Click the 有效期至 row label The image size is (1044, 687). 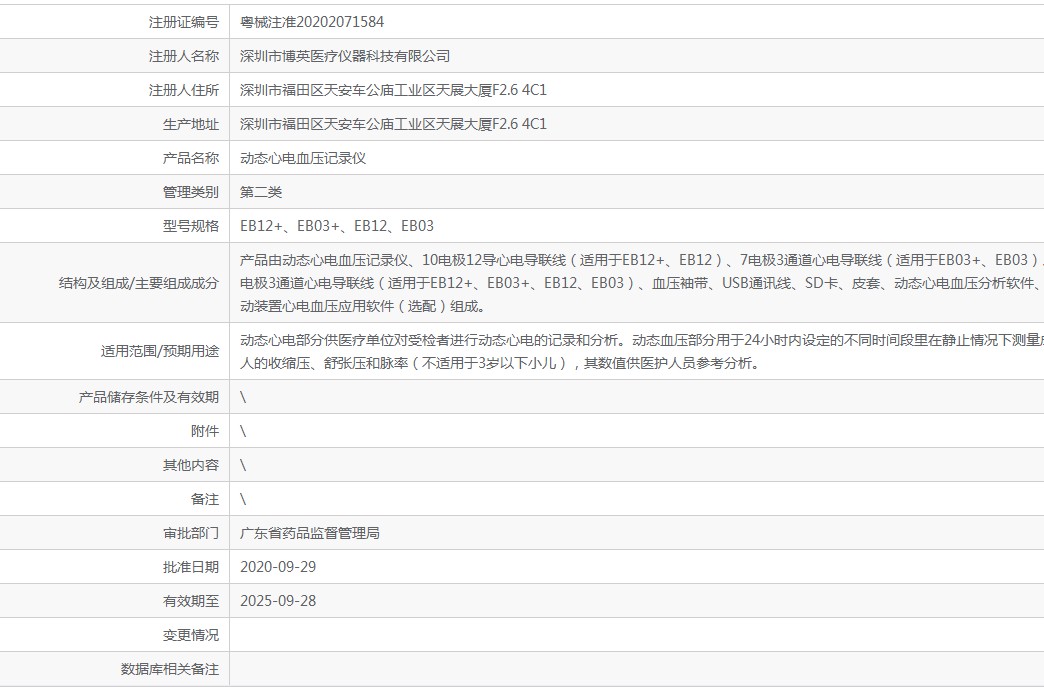(191, 600)
